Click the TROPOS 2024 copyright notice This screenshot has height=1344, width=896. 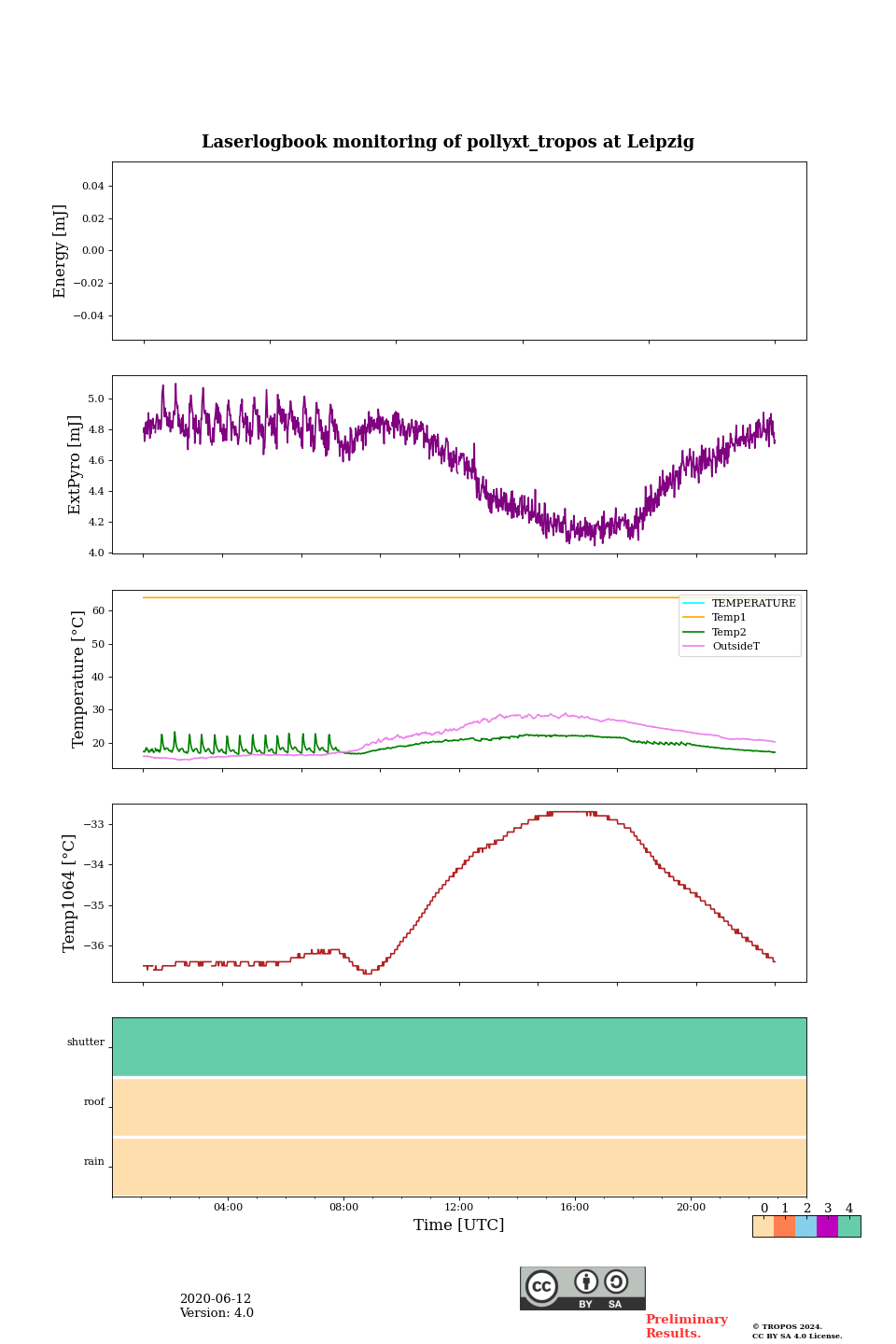click(796, 1331)
